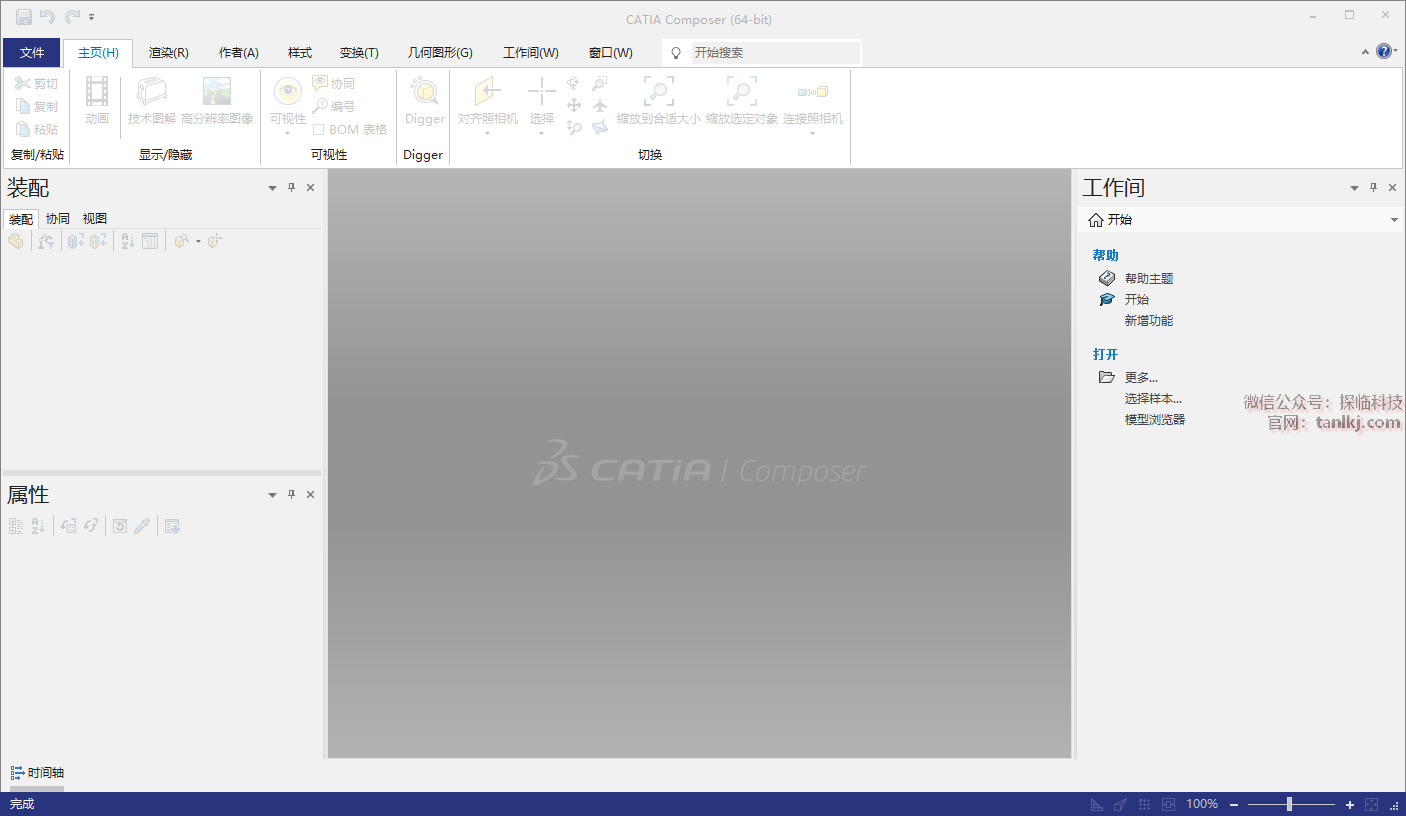This screenshot has height=816, width=1406.
Task: Open the help question mark icon
Action: [1384, 52]
